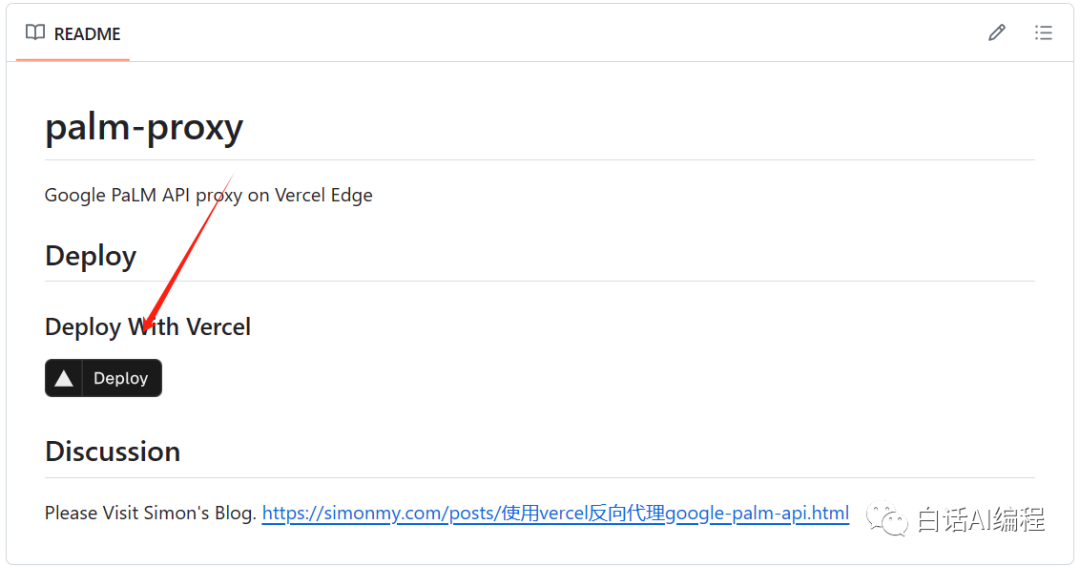Click the Deploy section heading
The image size is (1080, 567).
90,256
